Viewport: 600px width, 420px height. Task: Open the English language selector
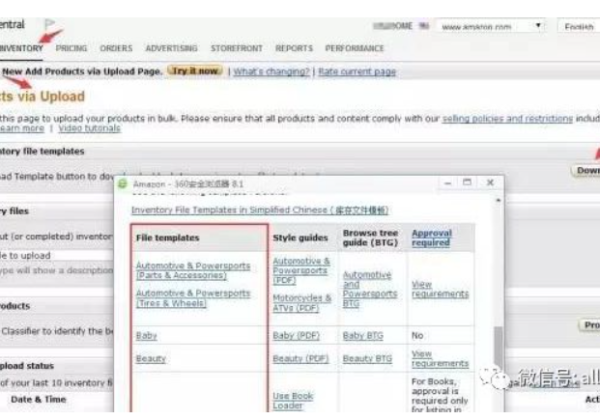579,26
